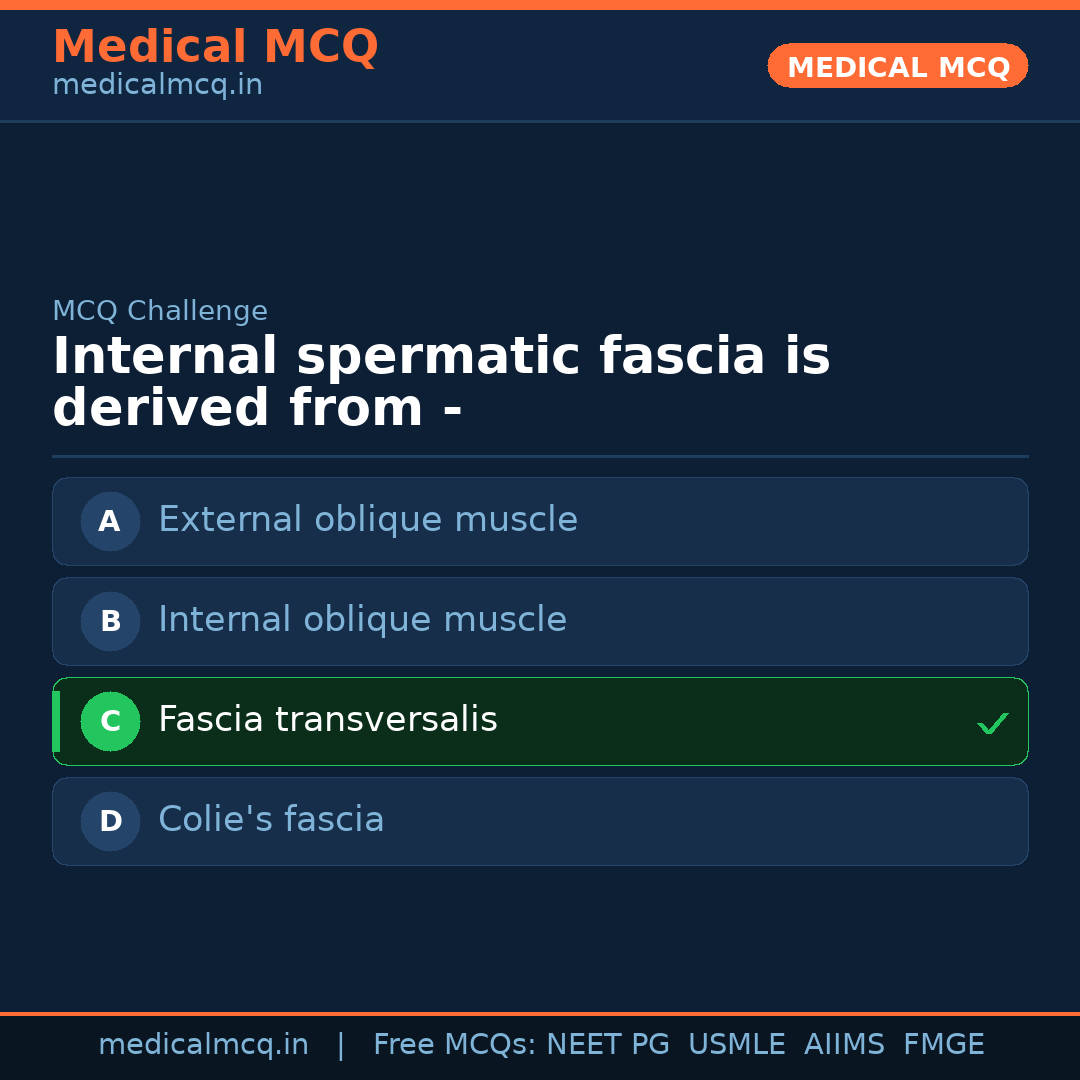Click the Internal spermatic fascia question text
Screen dimensions: 1080x1080
(x=441, y=383)
